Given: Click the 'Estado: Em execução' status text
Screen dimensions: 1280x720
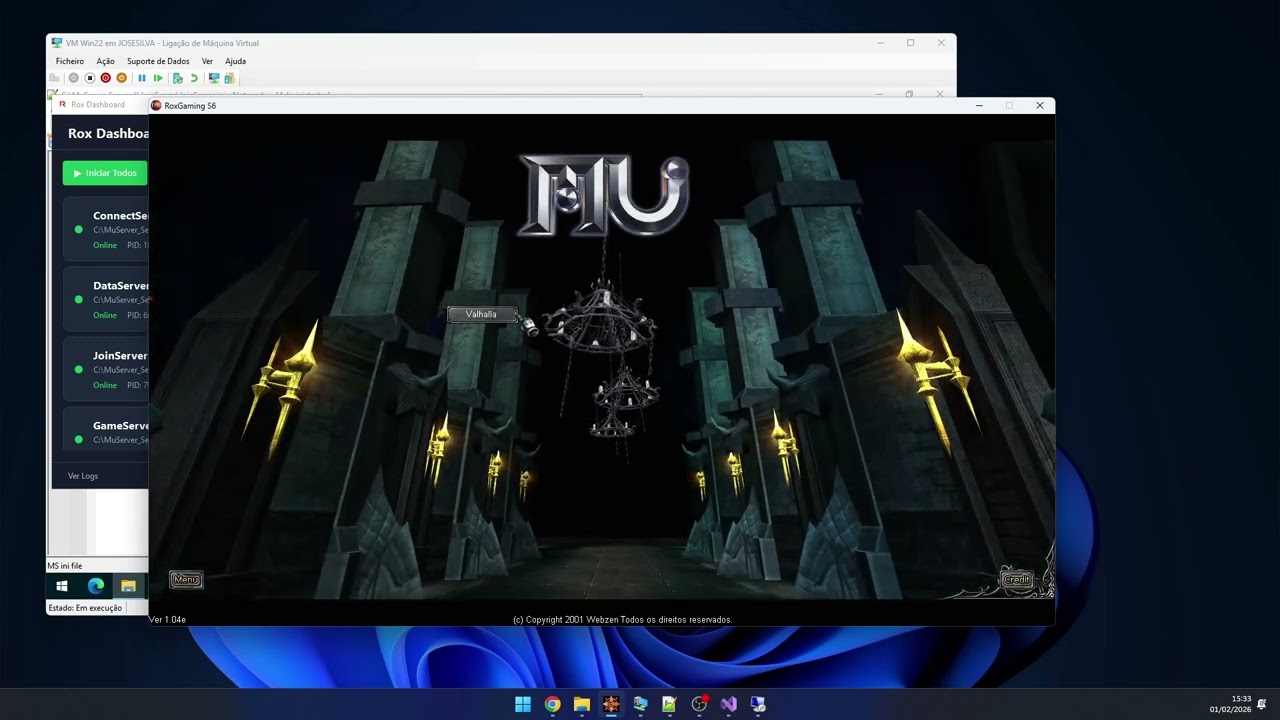Looking at the screenshot, I should point(85,608).
